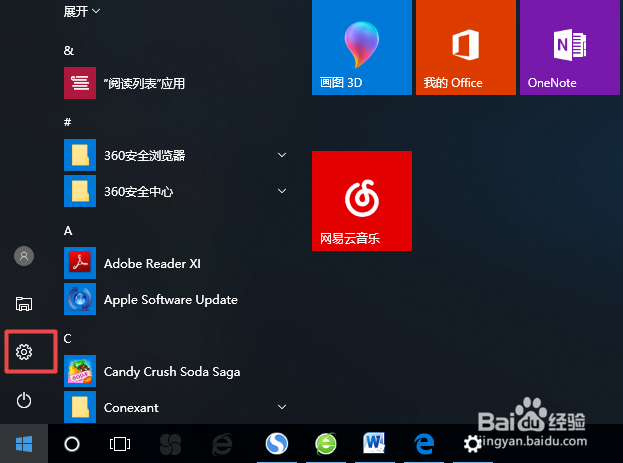The height and width of the screenshot is (463, 623).
Task: Expand the 360安全浏览器 folder chevron
Action: click(x=282, y=155)
